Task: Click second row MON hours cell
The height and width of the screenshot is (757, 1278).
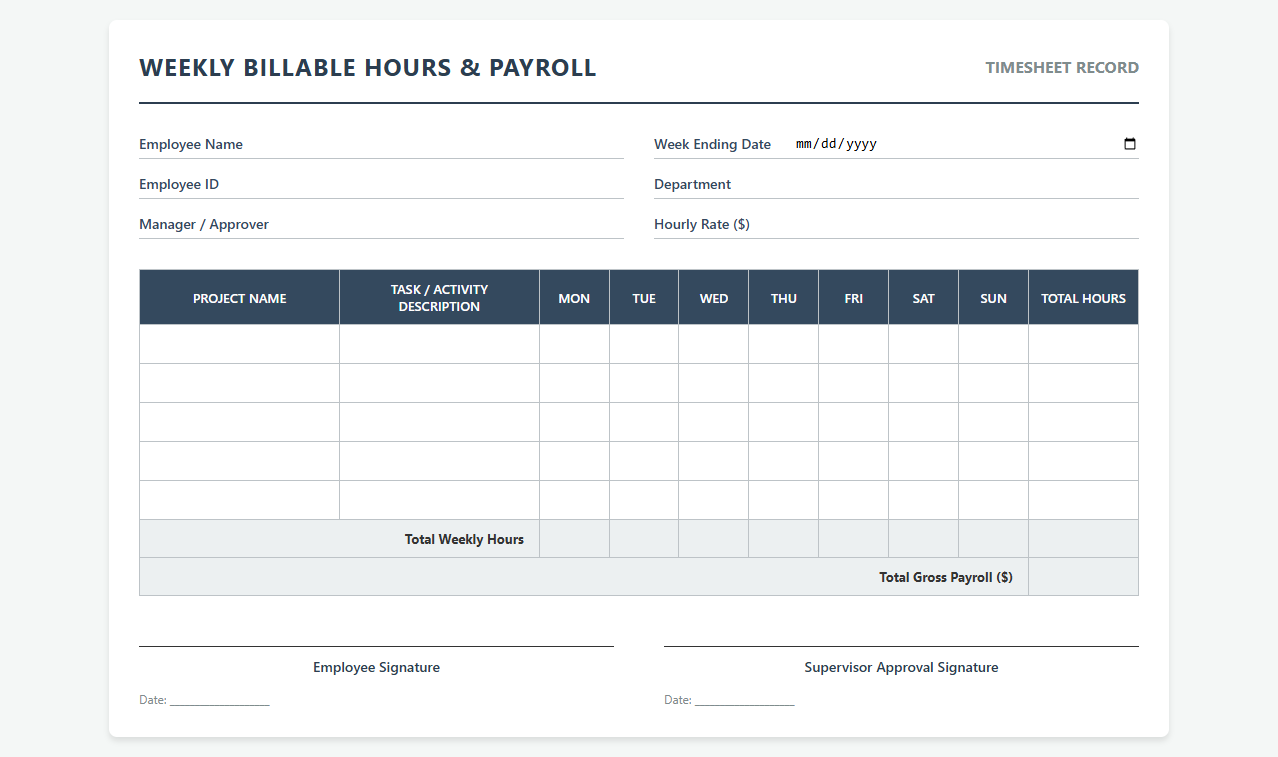Action: point(574,383)
